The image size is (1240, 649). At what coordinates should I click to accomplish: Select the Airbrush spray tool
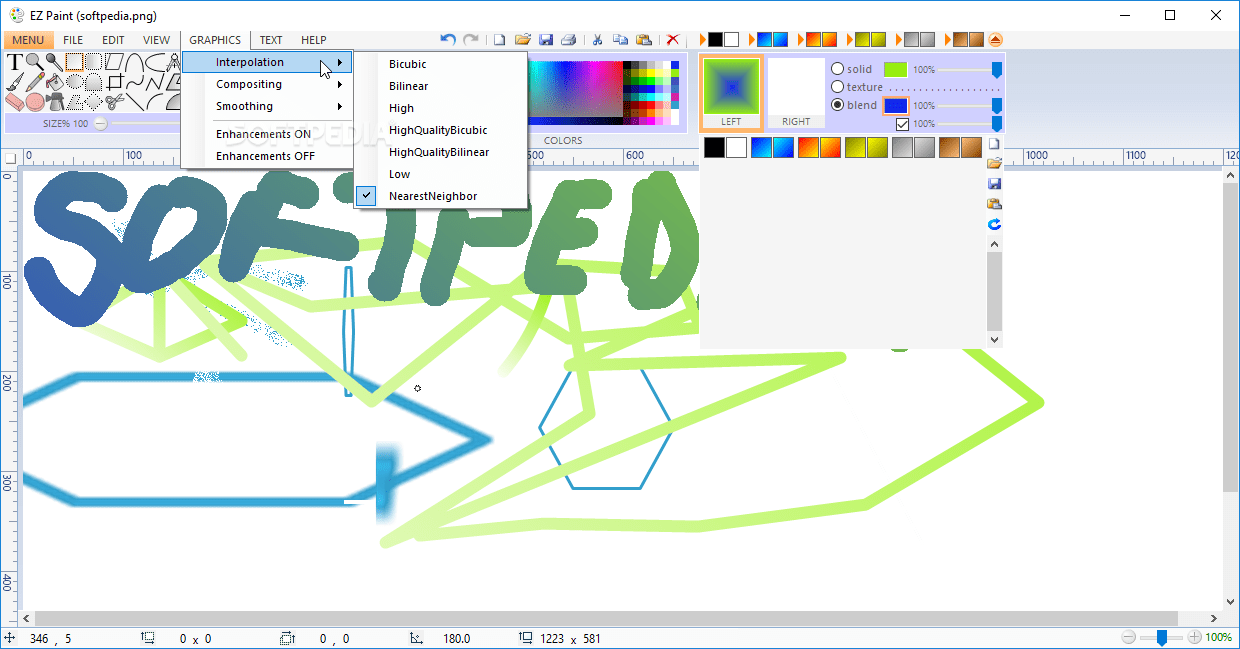55,101
